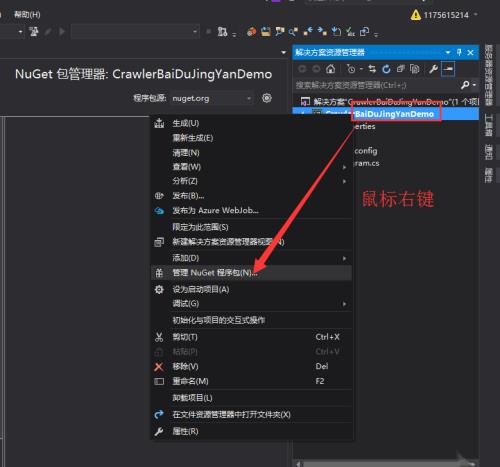Screen dimensions: 500x467
Task: Expand the 调试(G) submenu
Action: (x=344, y=304)
